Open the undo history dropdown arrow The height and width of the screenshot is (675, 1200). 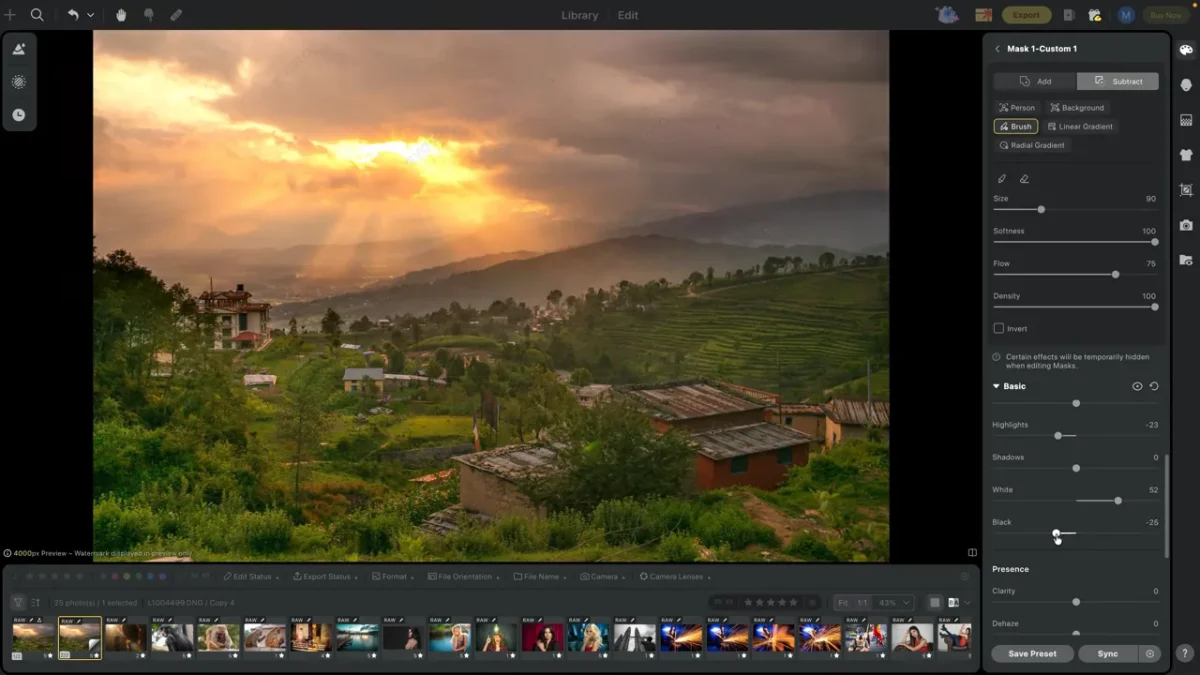(x=90, y=15)
